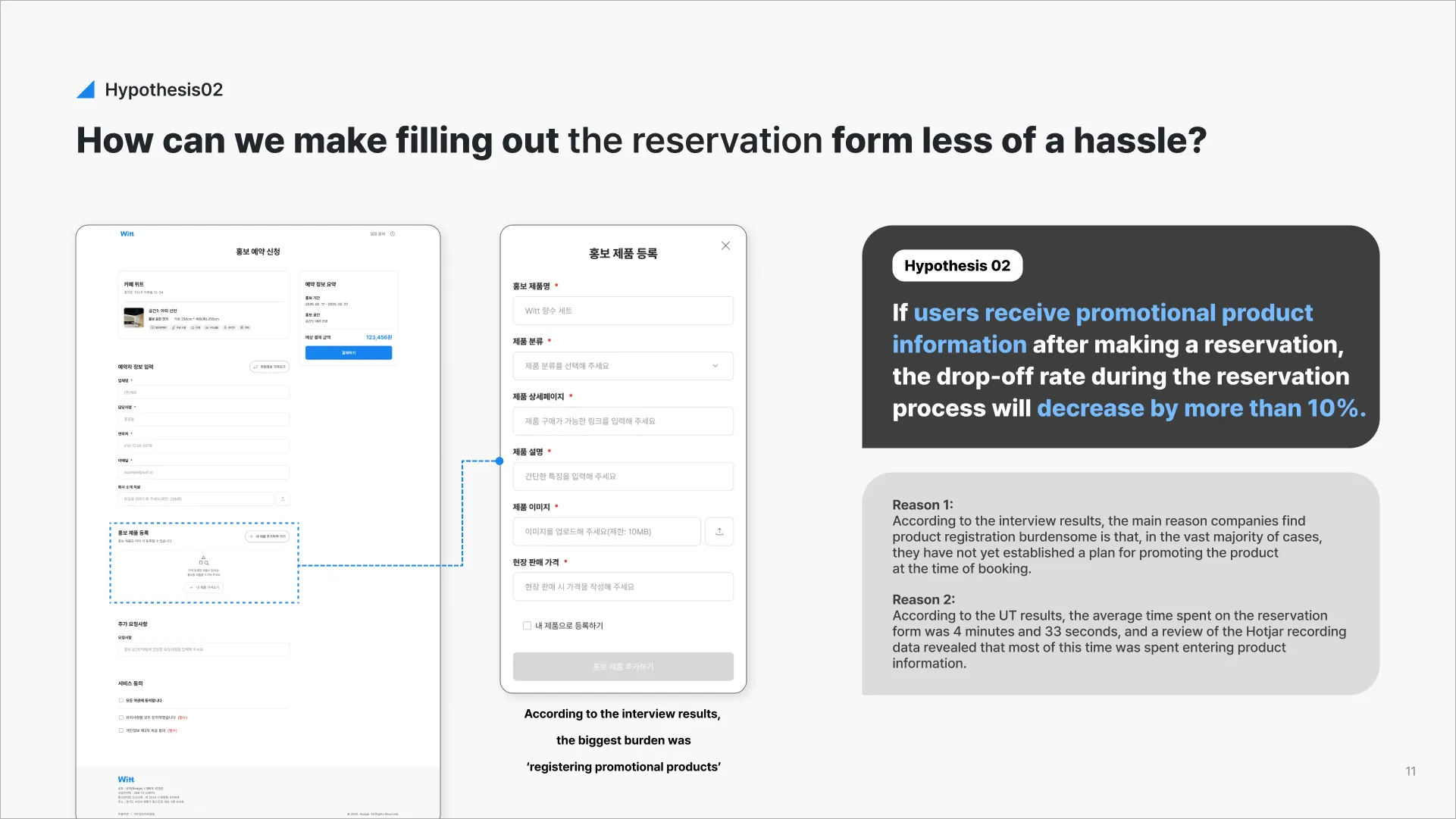Click 홍보 제품명 text input field
Image resolution: width=1456 pixels, height=819 pixels.
click(622, 311)
